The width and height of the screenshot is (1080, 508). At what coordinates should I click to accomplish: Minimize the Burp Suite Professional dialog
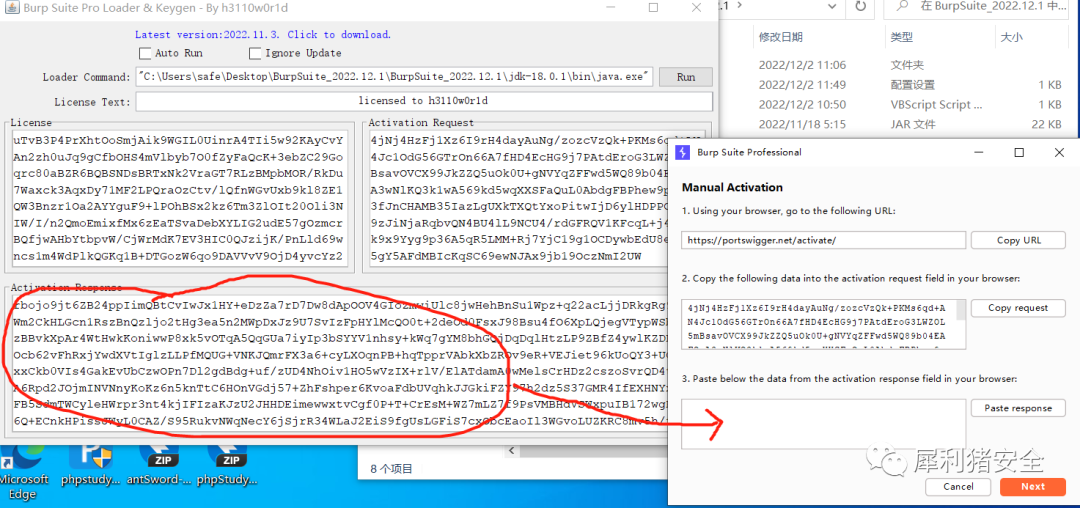[978, 152]
